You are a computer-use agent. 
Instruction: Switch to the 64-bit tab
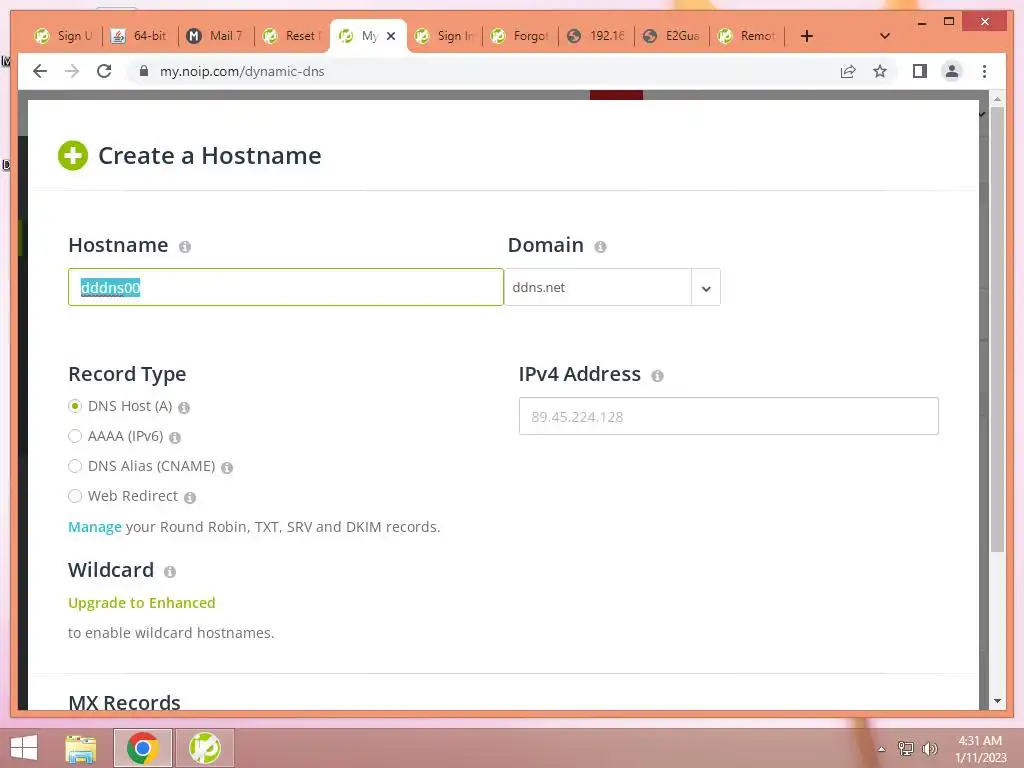(139, 36)
